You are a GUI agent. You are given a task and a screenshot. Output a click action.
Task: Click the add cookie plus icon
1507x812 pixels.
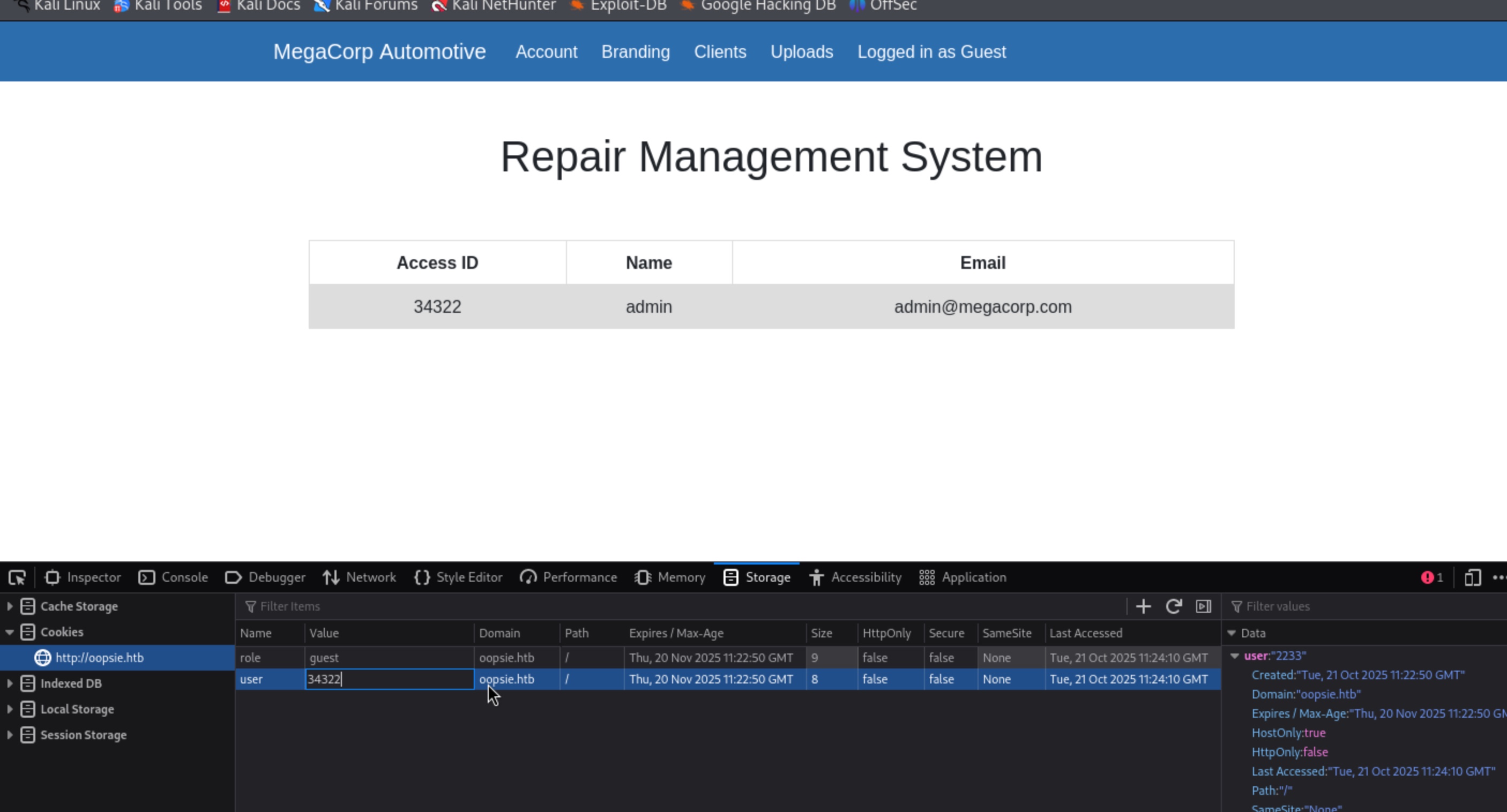1143,606
